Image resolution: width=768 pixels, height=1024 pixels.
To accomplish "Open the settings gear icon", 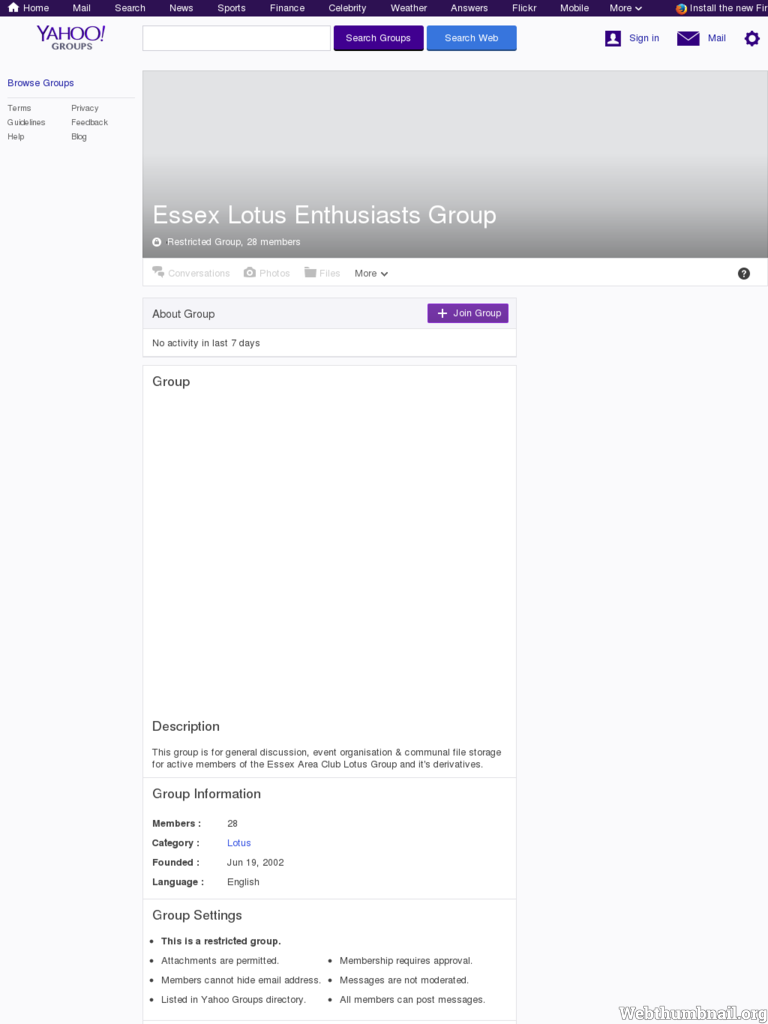I will click(x=752, y=39).
